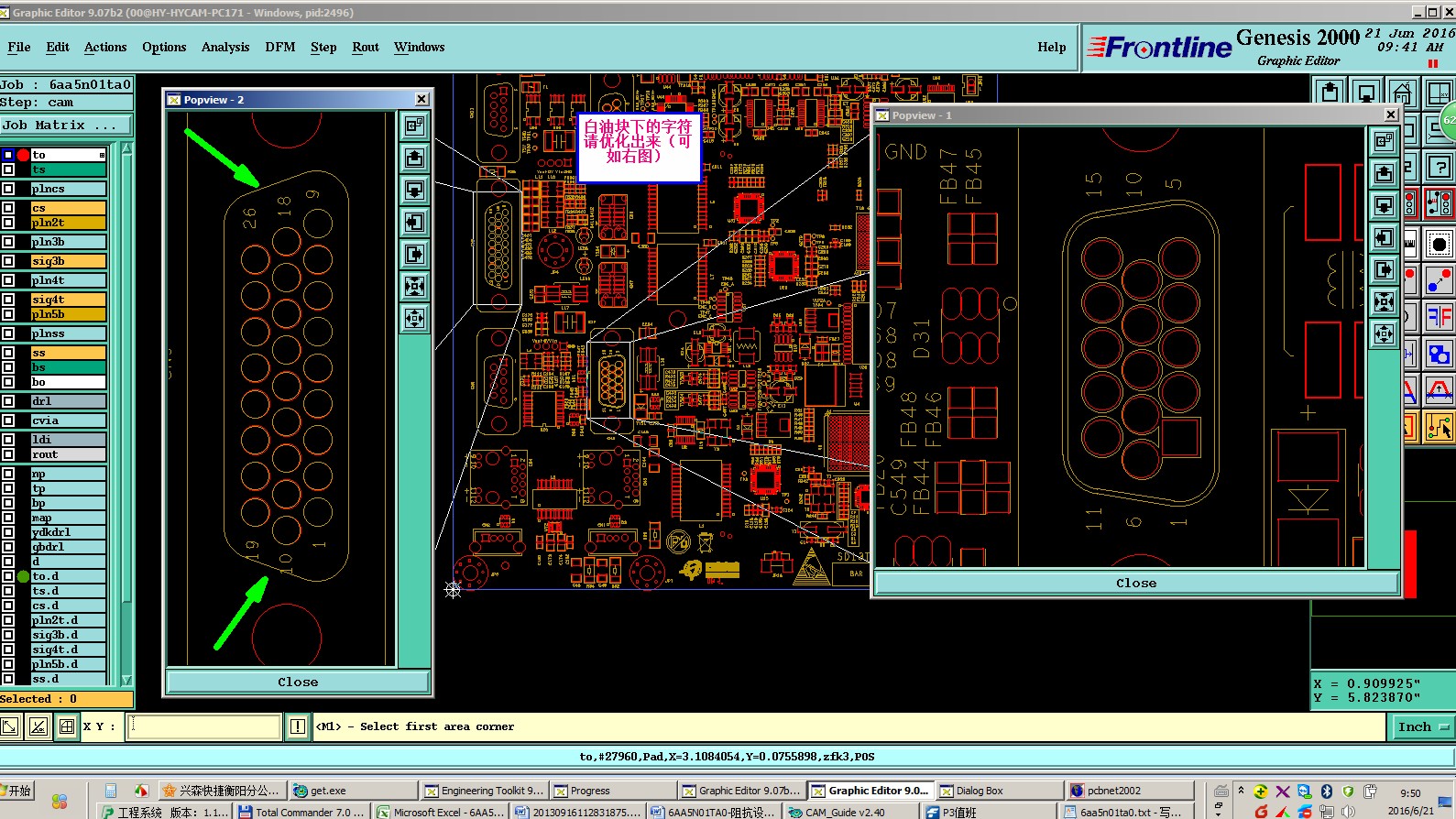
Task: Zoom out using Popview - 1 diverging arrows icon
Action: [1385, 333]
